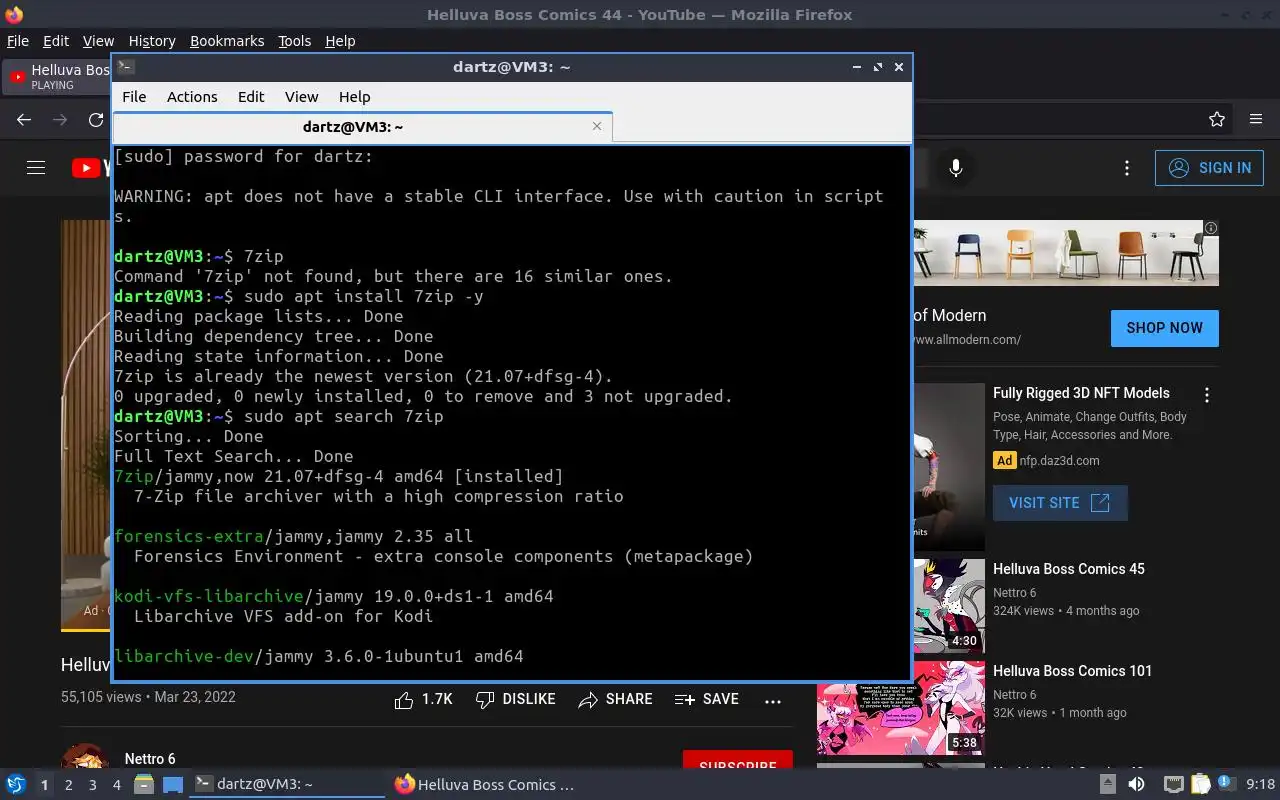Click chairs banner advertisement image
1280x800 pixels.
(x=1066, y=253)
